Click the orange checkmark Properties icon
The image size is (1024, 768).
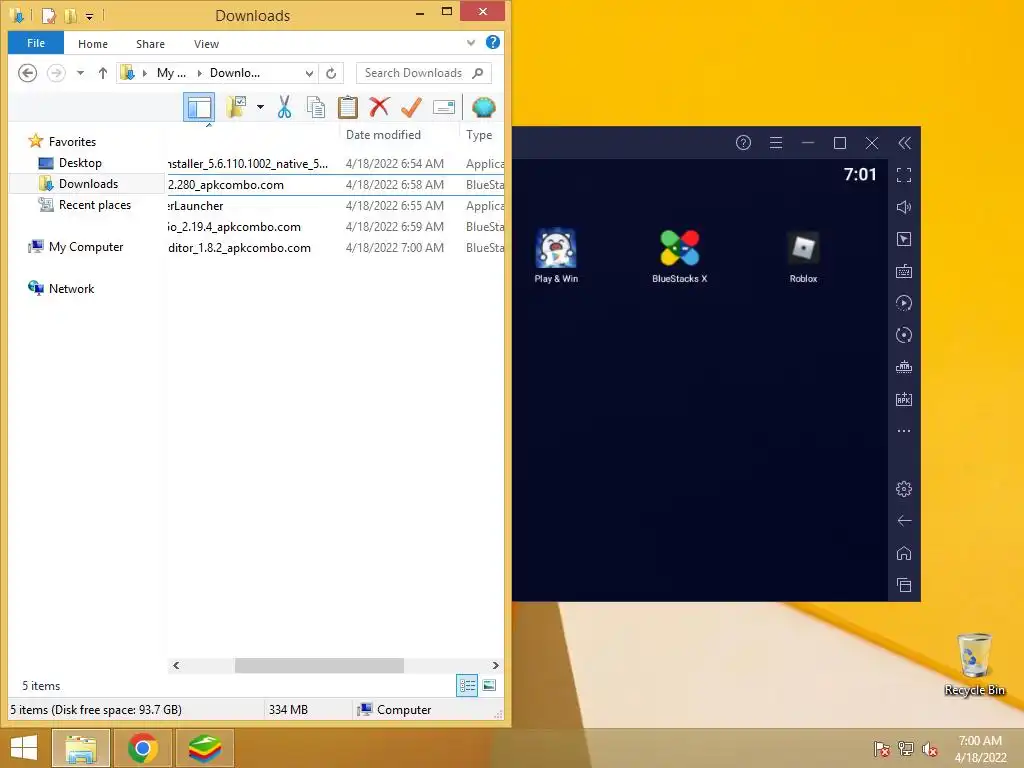coord(411,107)
